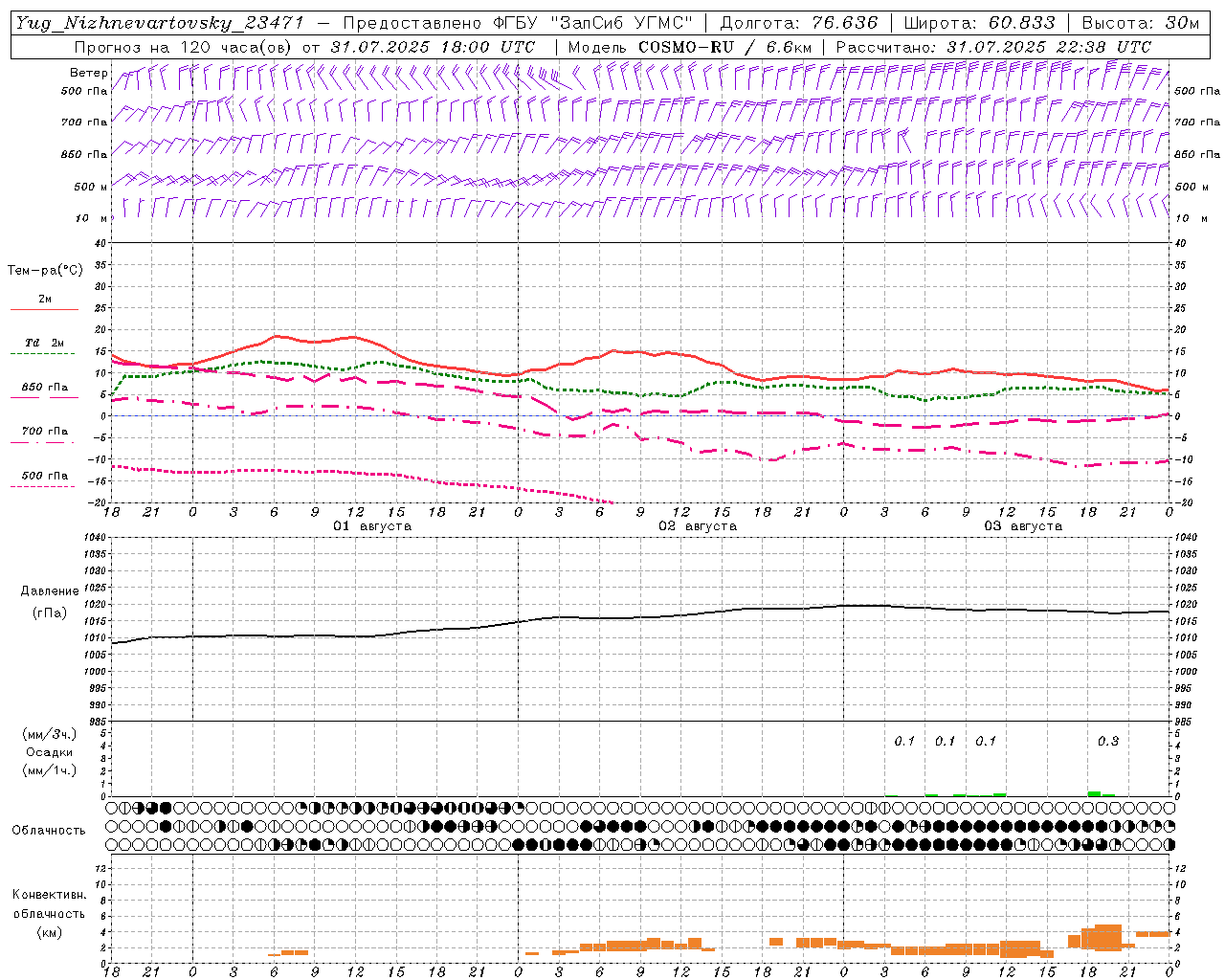The width and height of the screenshot is (1225, 980).
Task: Click the '700 гПа' temperature legend entry
Action: tap(44, 432)
